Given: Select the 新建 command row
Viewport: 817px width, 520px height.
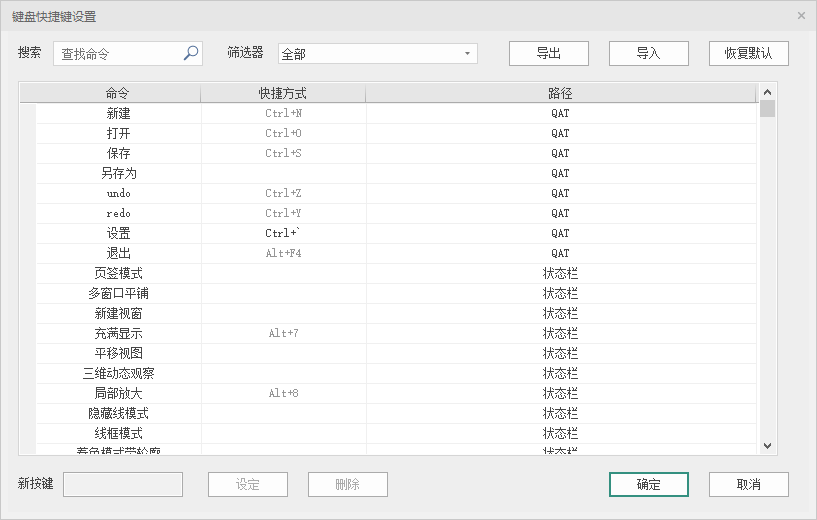Looking at the screenshot, I should click(x=118, y=113).
